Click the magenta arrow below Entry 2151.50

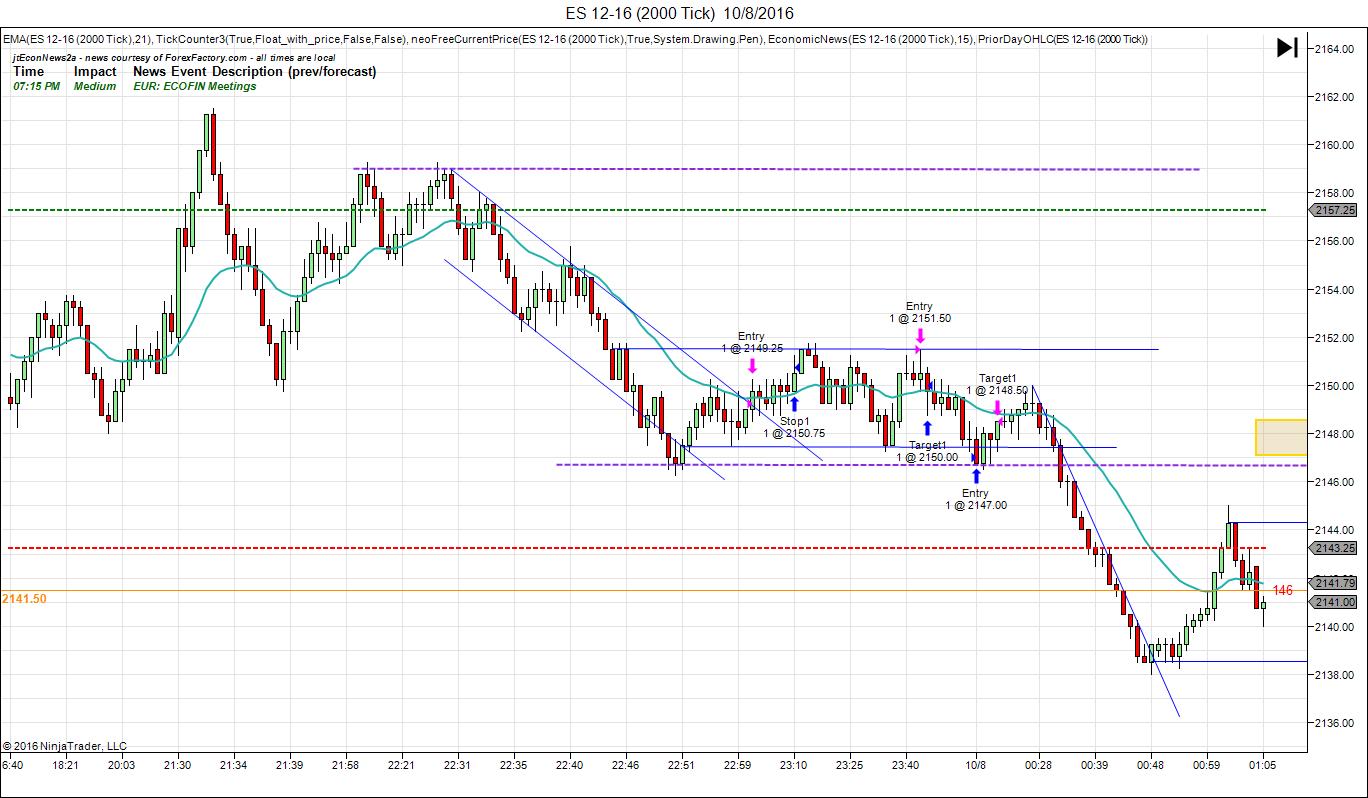[x=919, y=337]
